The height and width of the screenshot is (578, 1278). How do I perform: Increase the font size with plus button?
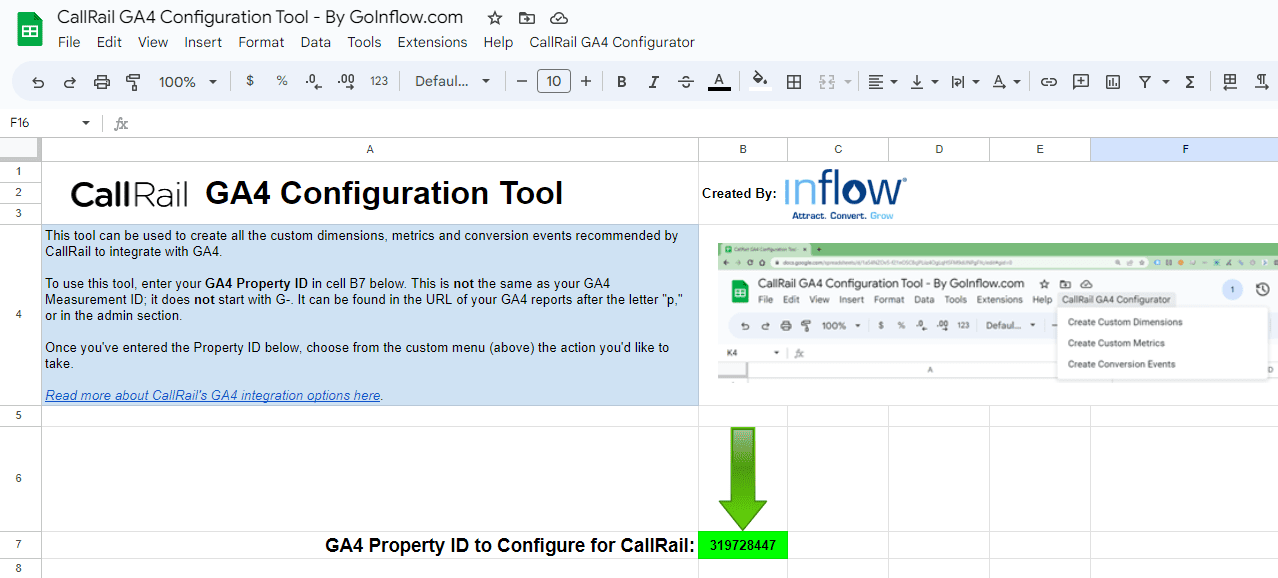tap(586, 82)
